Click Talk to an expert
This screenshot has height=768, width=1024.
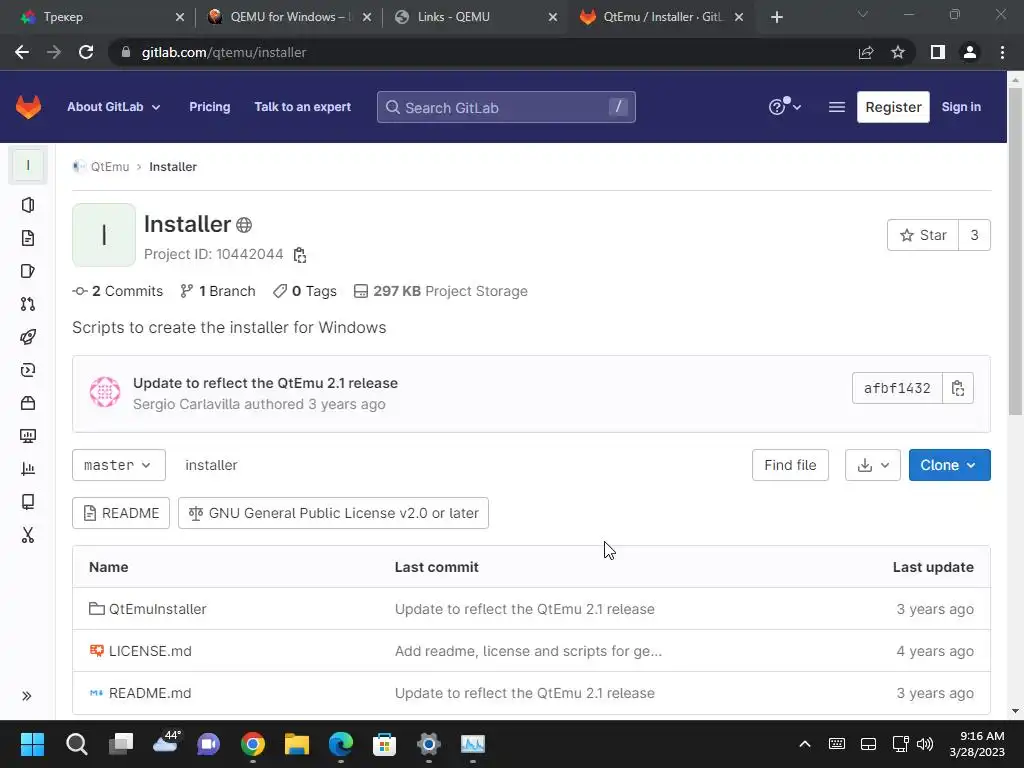(x=302, y=107)
